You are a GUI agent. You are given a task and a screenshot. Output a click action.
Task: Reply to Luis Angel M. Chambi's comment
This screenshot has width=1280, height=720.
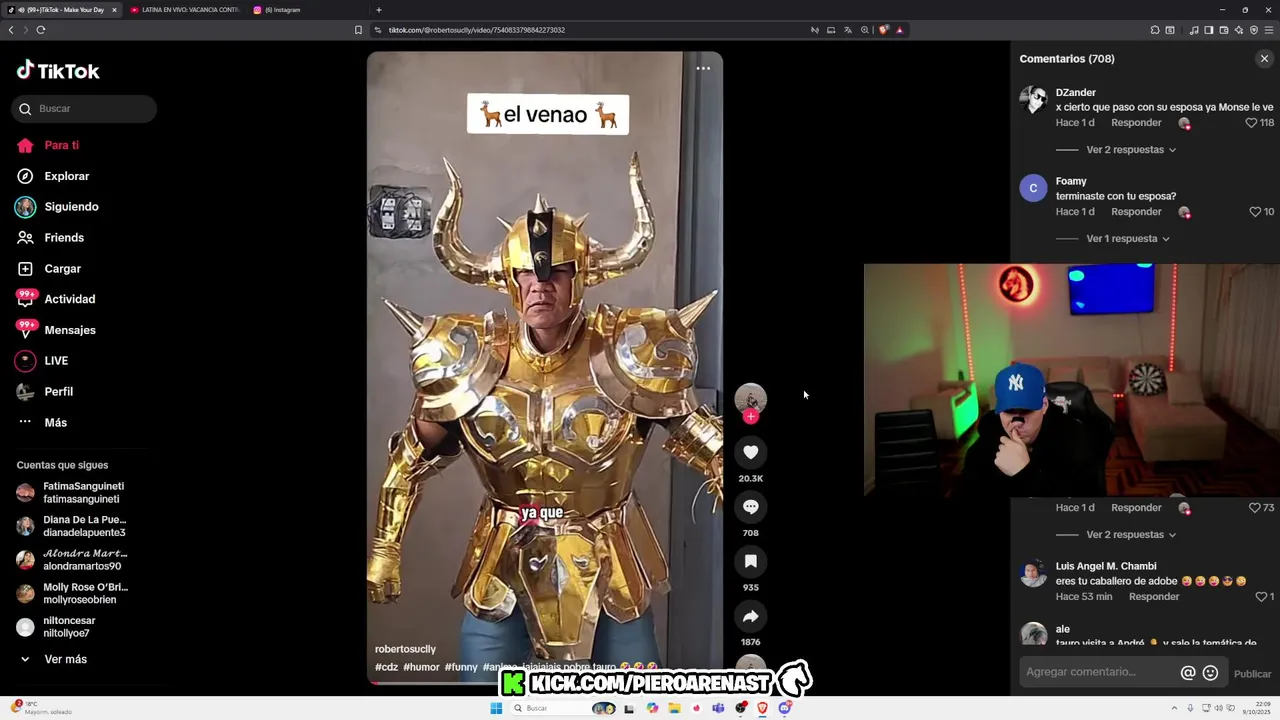1154,597
